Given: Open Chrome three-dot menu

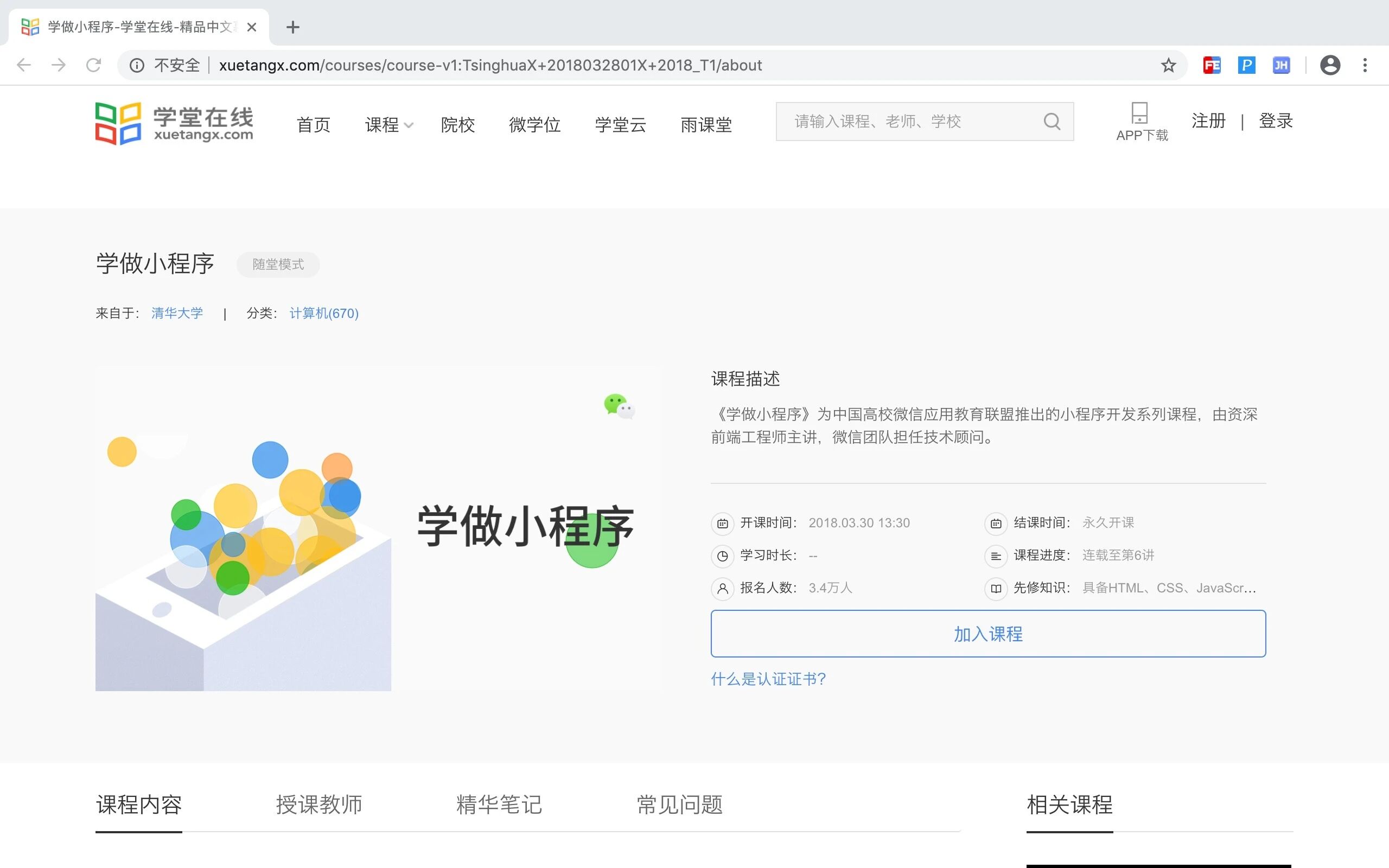Looking at the screenshot, I should click(1365, 66).
